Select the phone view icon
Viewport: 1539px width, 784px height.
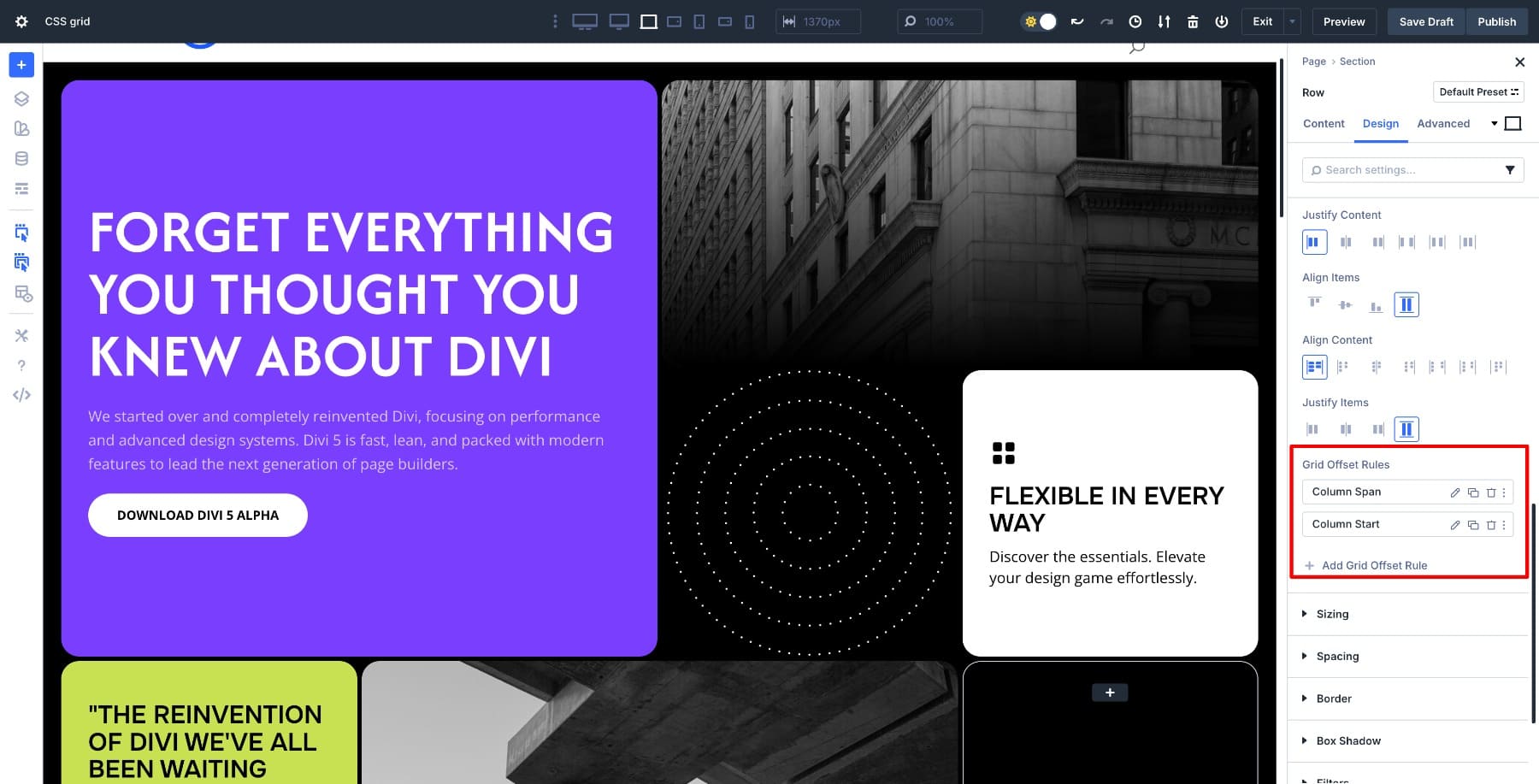pyautogui.click(x=750, y=21)
